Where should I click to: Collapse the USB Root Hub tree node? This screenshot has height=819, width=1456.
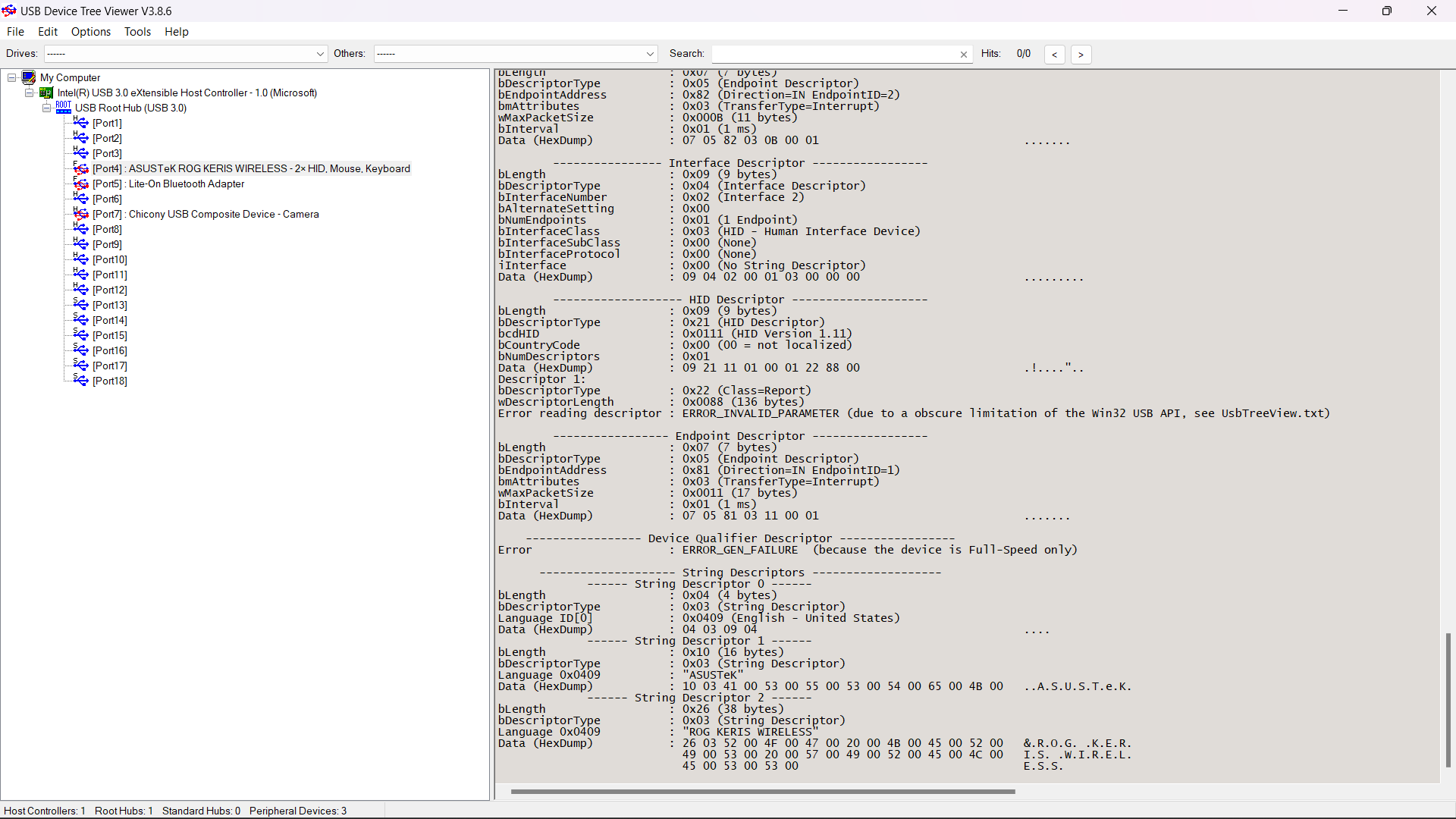click(46, 108)
